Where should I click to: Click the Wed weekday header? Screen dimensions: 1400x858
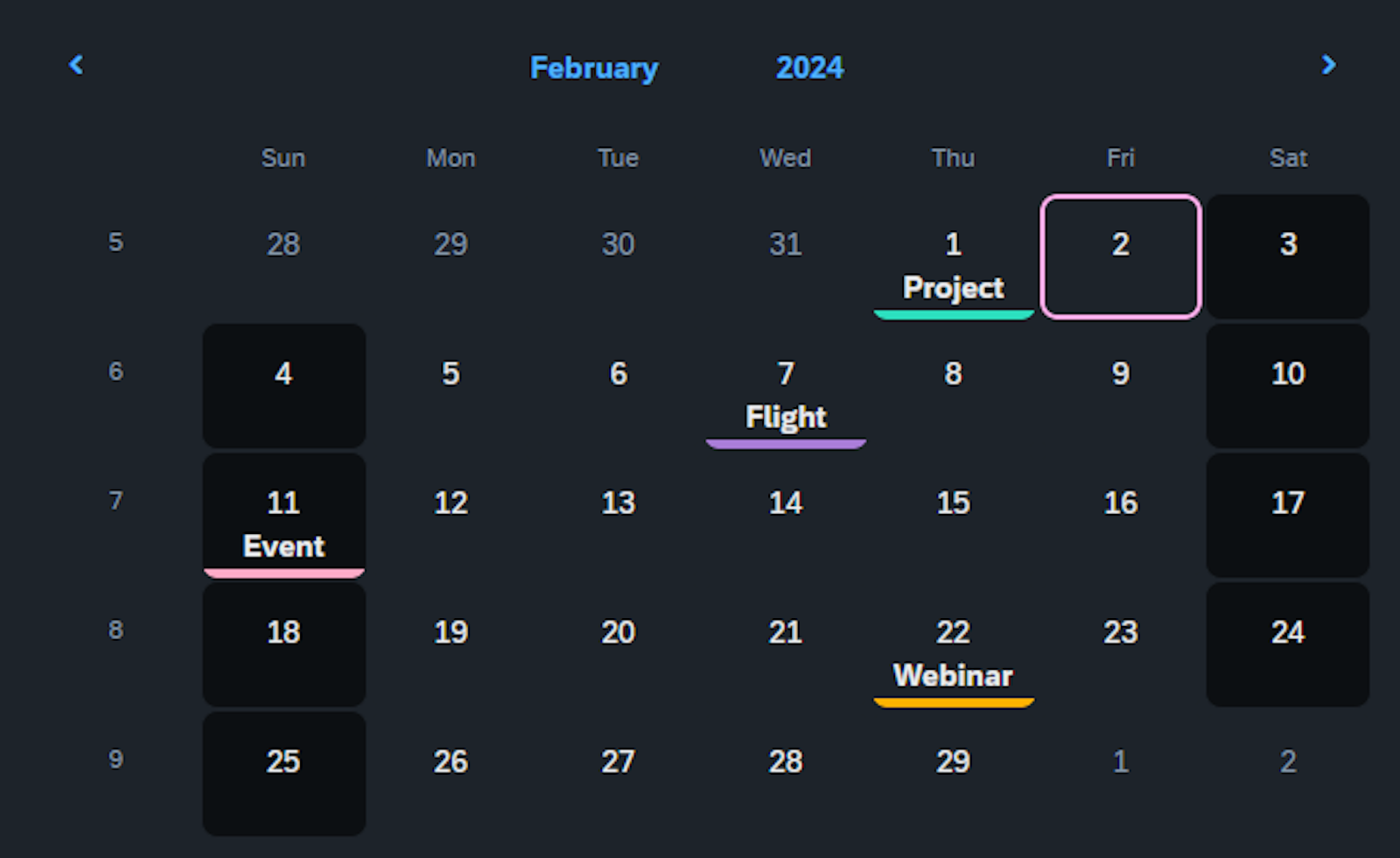tap(785, 158)
